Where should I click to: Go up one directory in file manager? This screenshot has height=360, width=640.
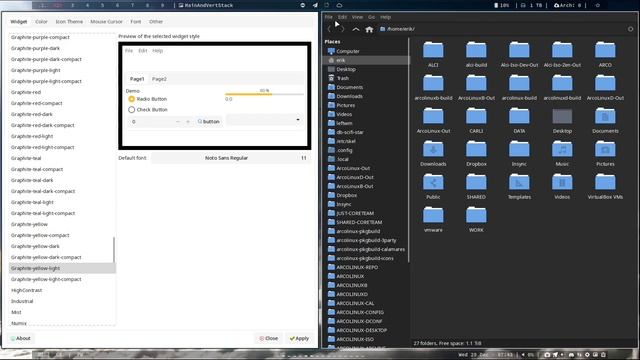pos(356,29)
